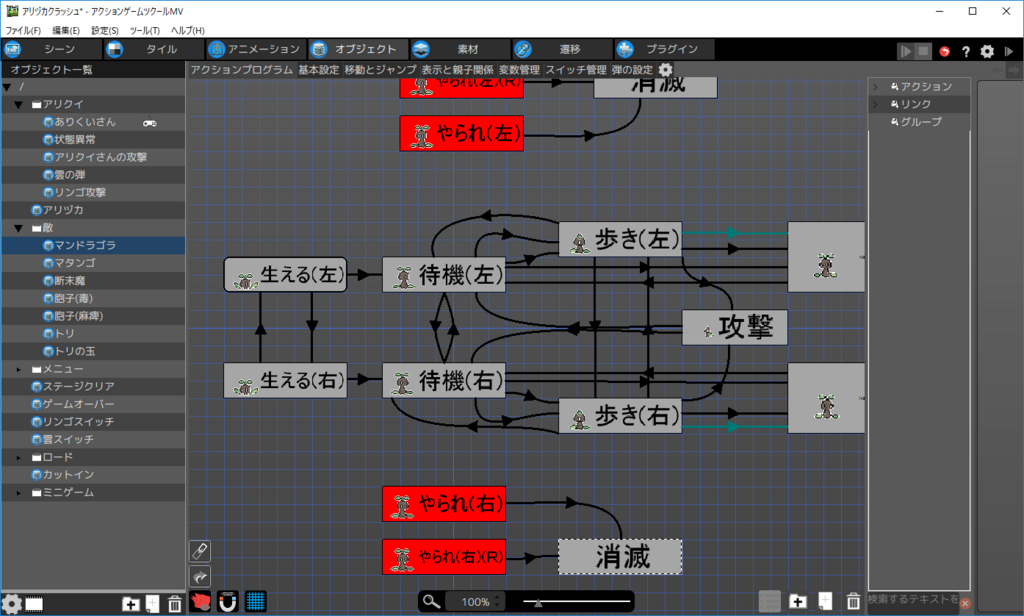Click the オブジェクト cylinder icon

click(319, 50)
